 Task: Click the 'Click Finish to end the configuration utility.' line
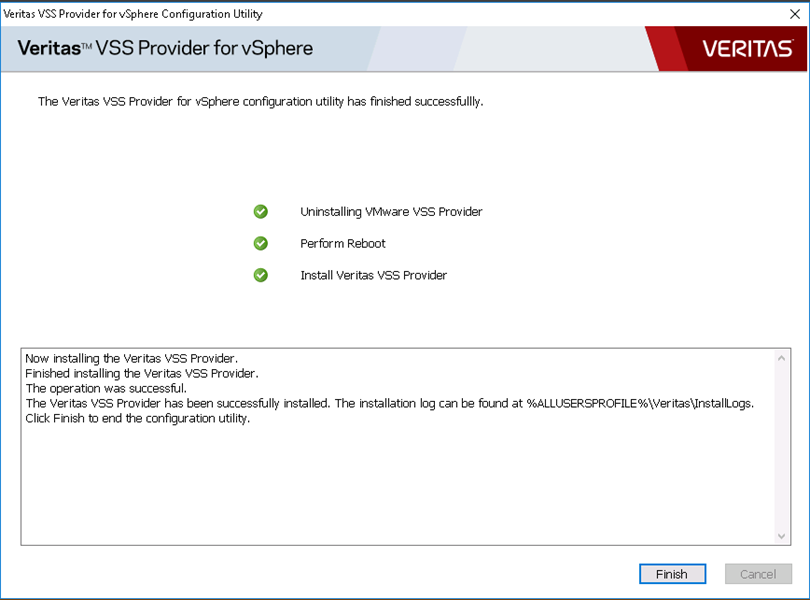137,418
